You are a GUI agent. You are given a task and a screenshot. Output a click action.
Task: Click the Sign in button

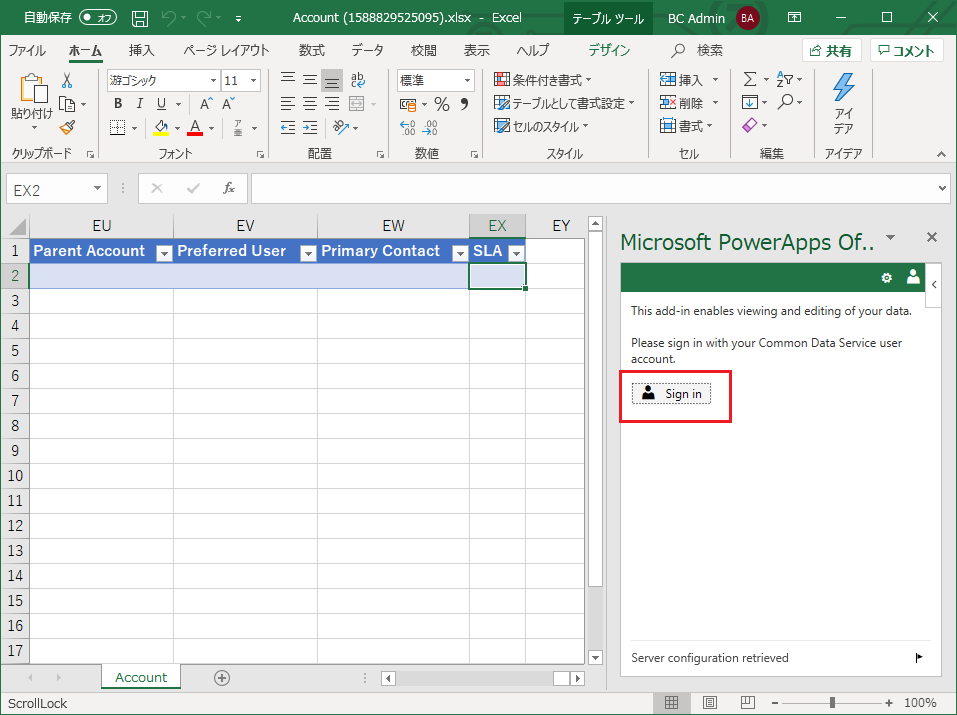click(x=671, y=394)
